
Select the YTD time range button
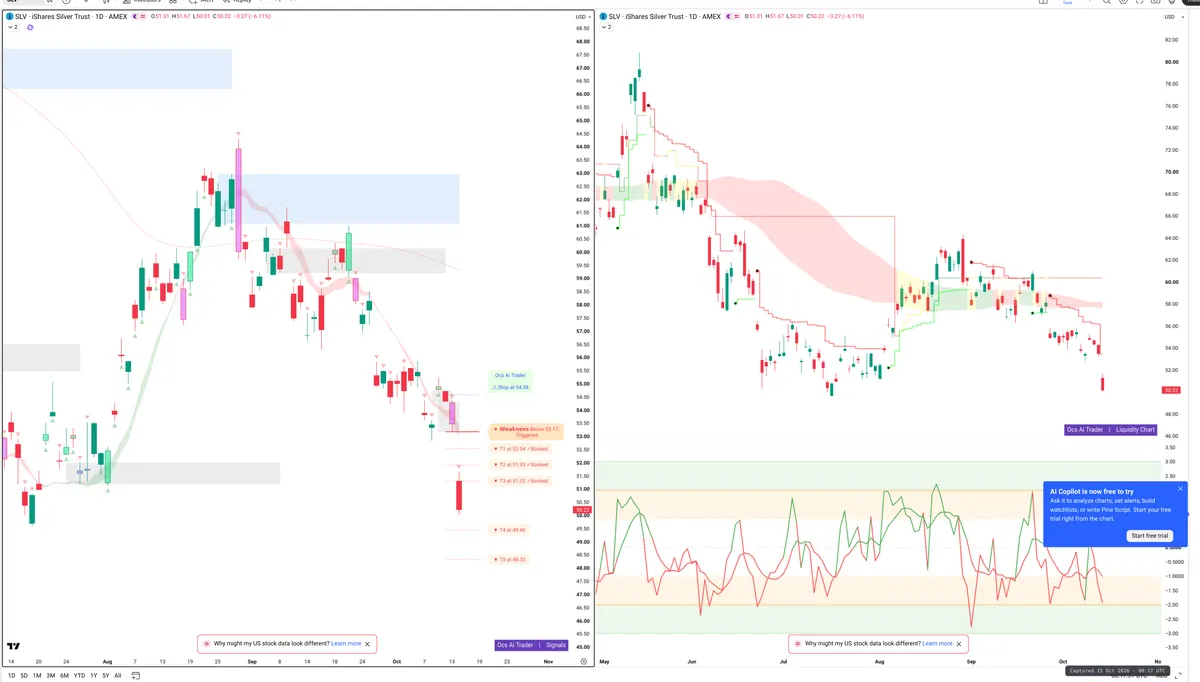click(79, 676)
